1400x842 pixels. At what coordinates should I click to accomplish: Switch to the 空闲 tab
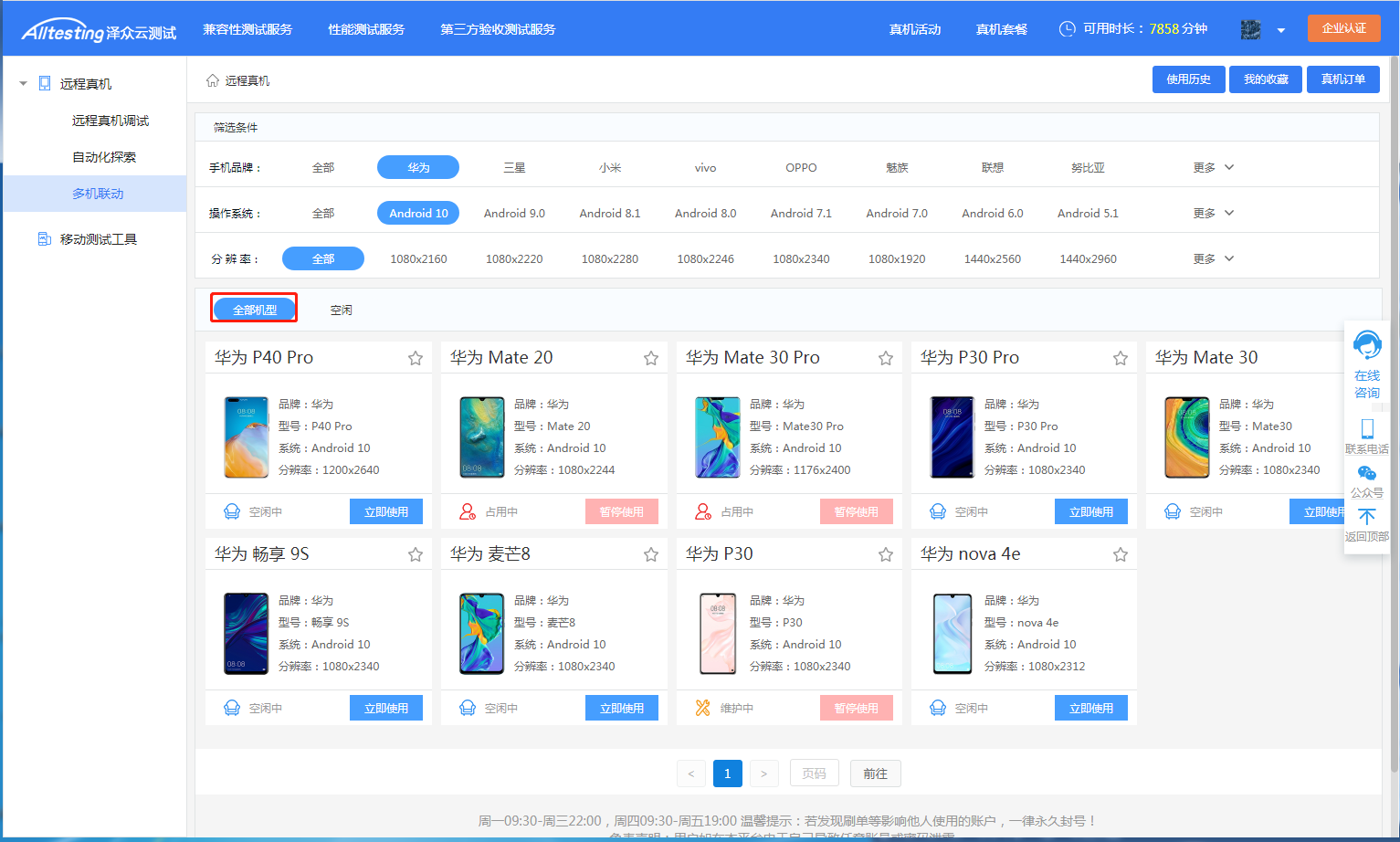(342, 310)
